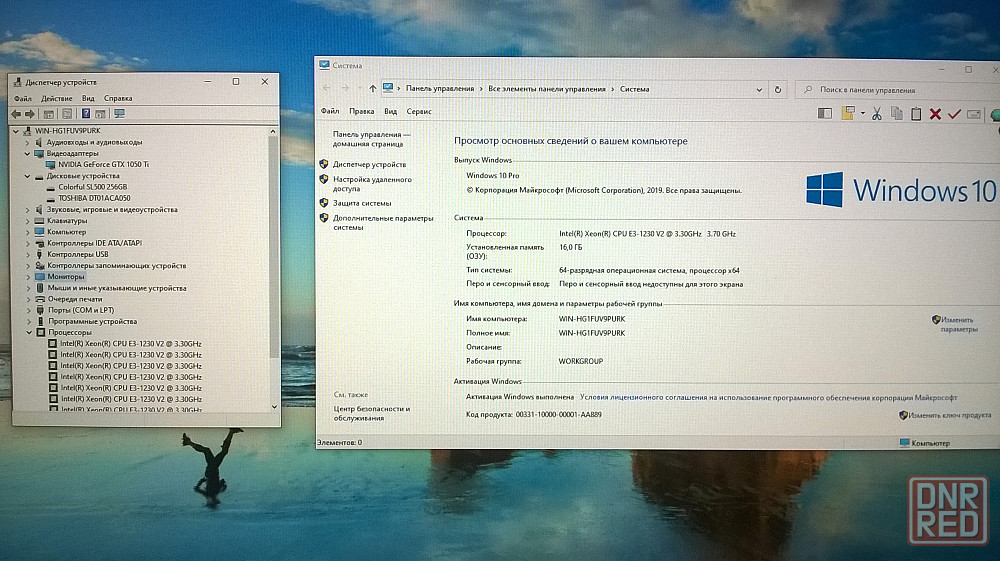Click the back arrow in Device Manager toolbar
Viewport: 1000px width, 561px height.
(16, 114)
